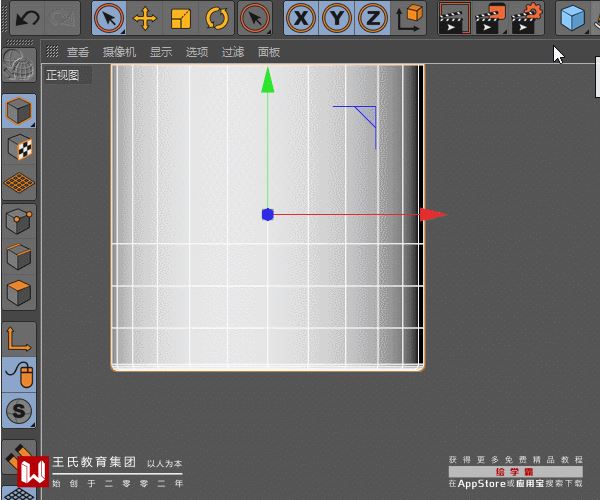Toggle the coordinate system icon
This screenshot has height=500, width=600.
tap(408, 18)
